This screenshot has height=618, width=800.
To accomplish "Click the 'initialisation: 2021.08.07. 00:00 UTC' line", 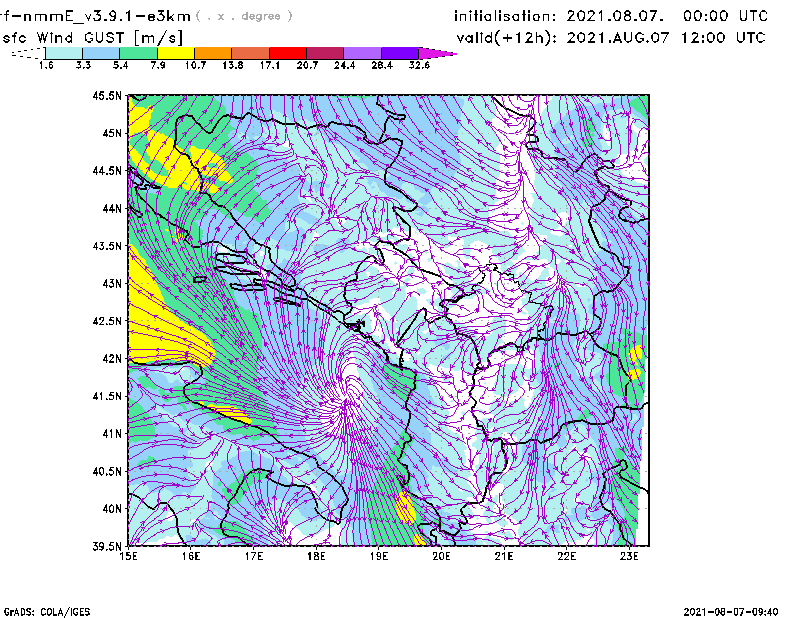I will coord(611,16).
